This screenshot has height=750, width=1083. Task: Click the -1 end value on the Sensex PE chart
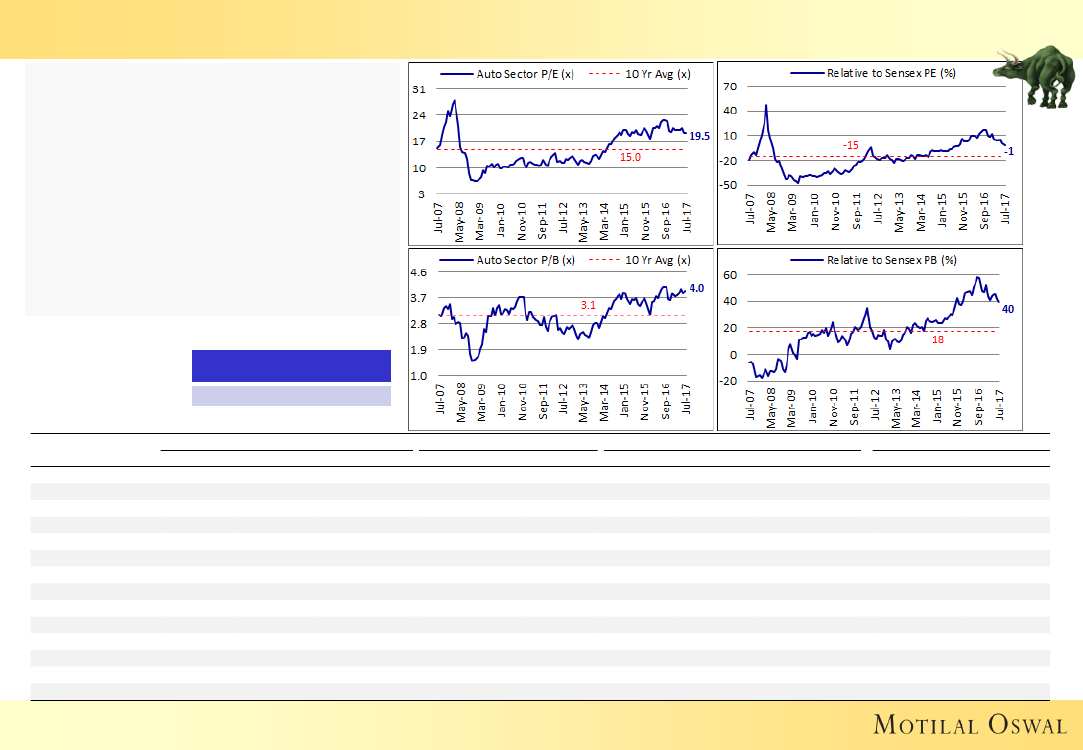tap(1010, 151)
